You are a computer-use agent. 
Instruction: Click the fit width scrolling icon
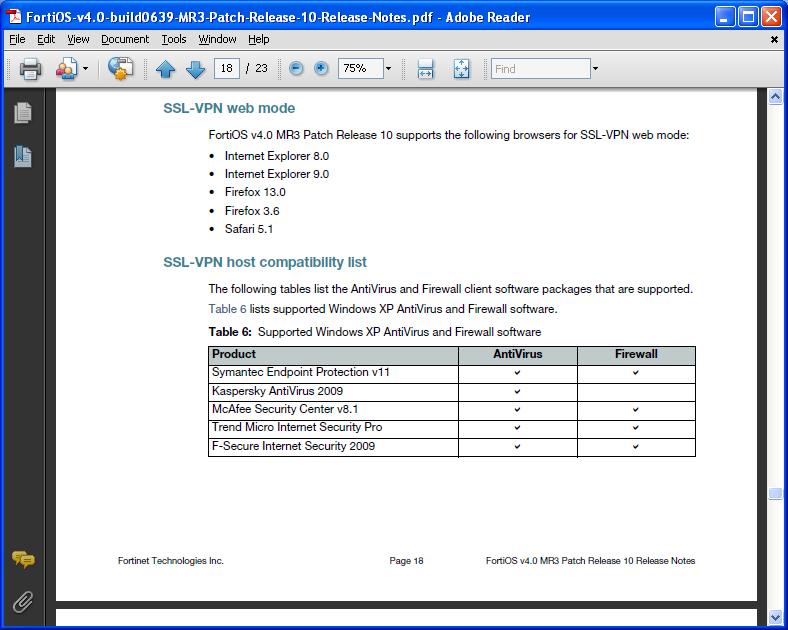click(x=425, y=69)
